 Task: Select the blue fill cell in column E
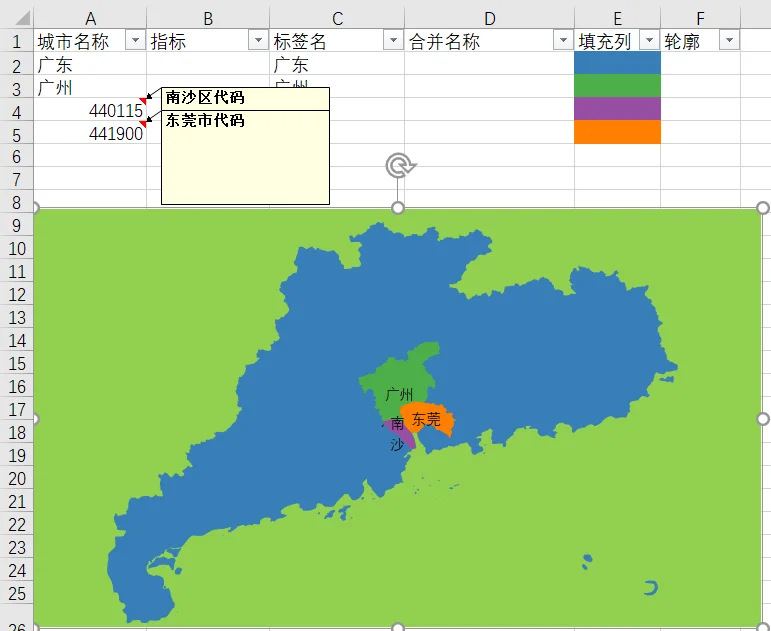(x=617, y=63)
